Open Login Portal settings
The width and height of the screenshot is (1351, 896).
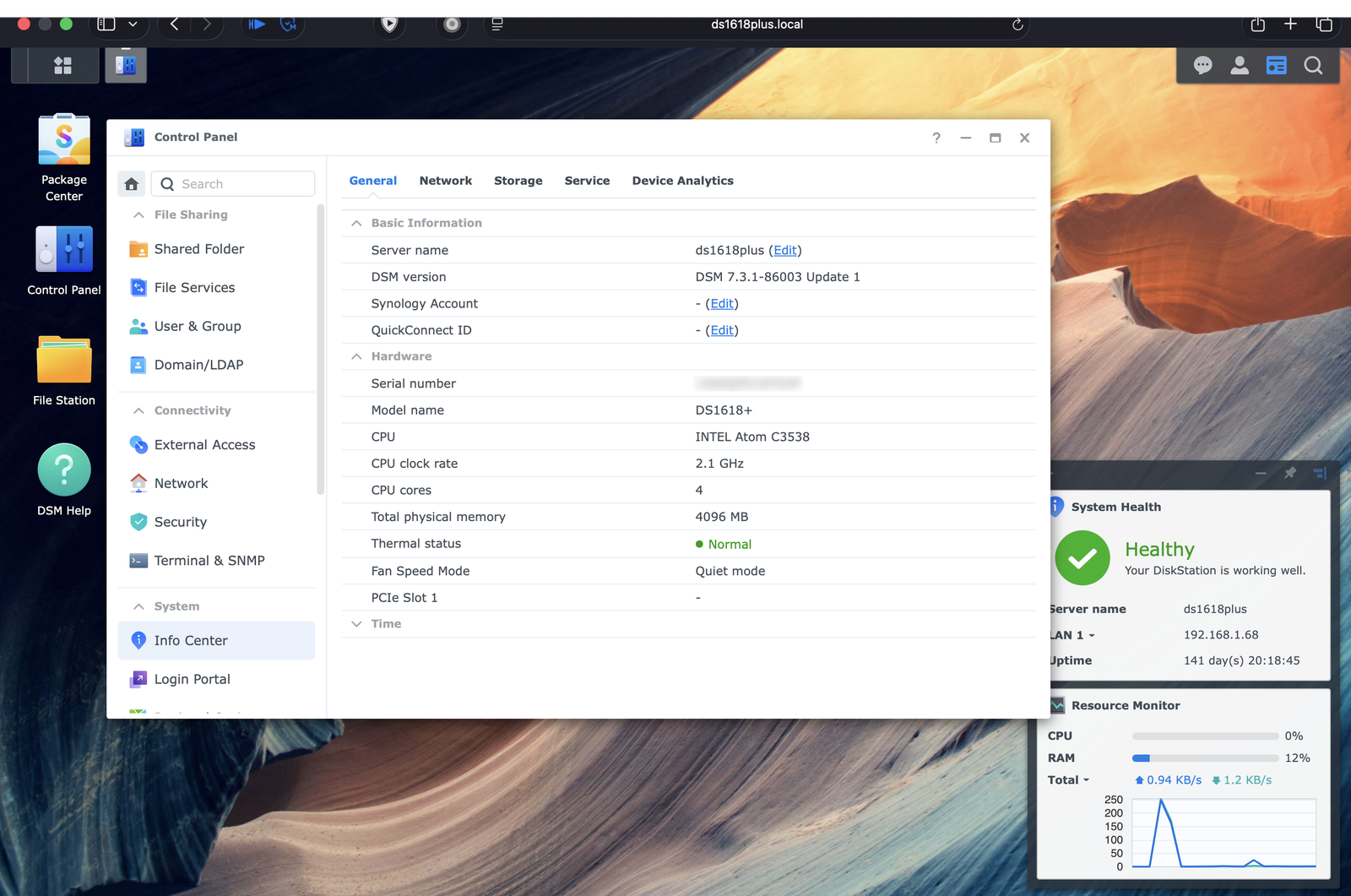pos(216,679)
